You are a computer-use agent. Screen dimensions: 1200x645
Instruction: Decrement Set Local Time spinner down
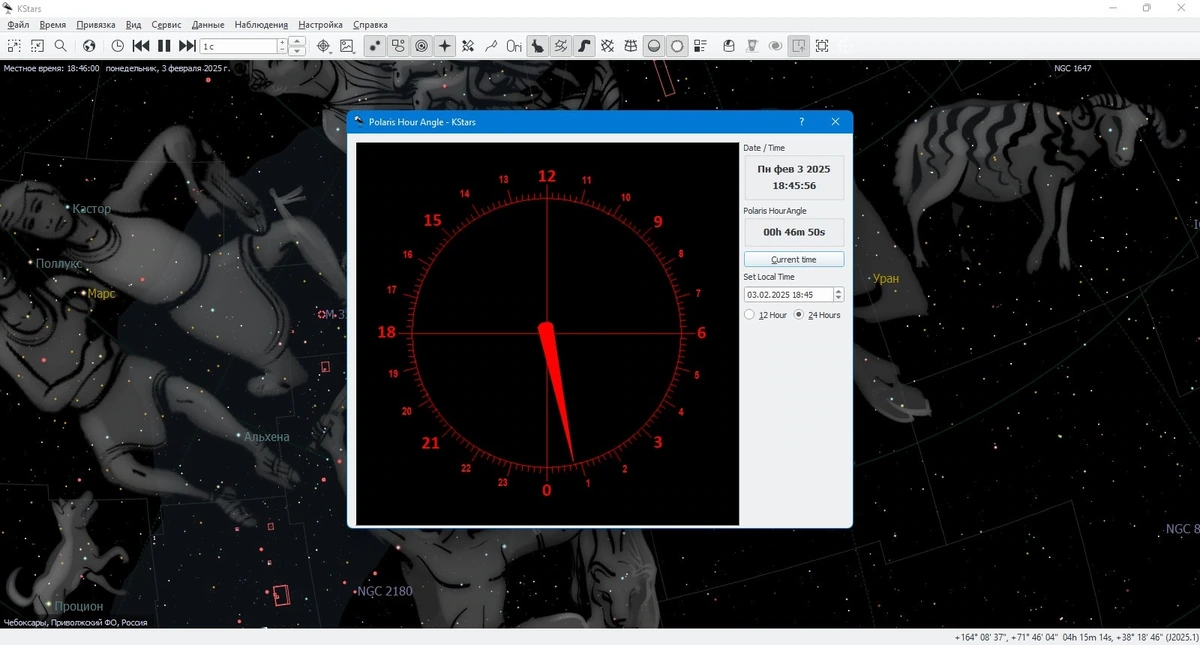(x=838, y=298)
